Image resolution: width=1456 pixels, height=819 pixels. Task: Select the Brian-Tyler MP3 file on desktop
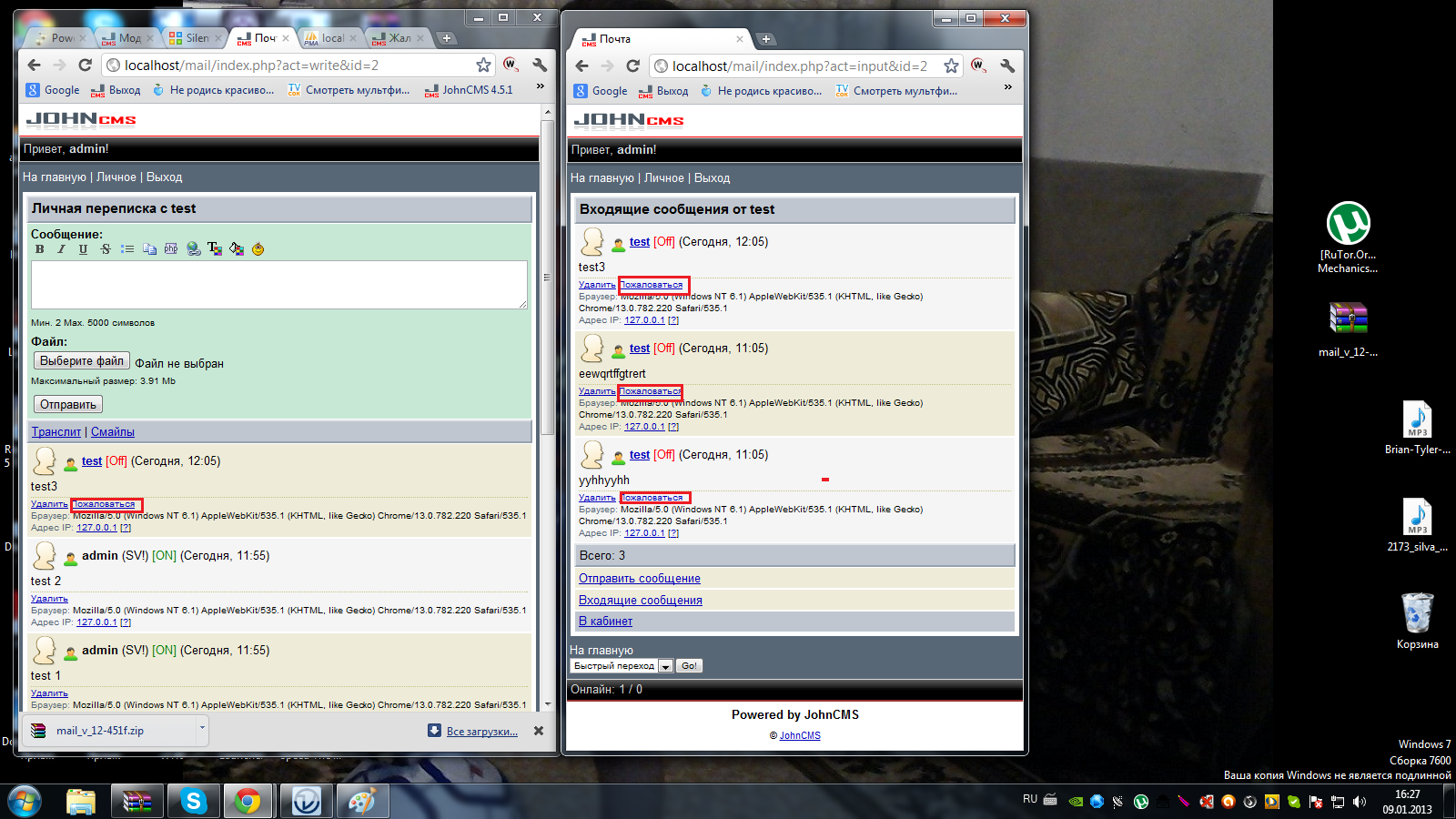[x=1417, y=428]
